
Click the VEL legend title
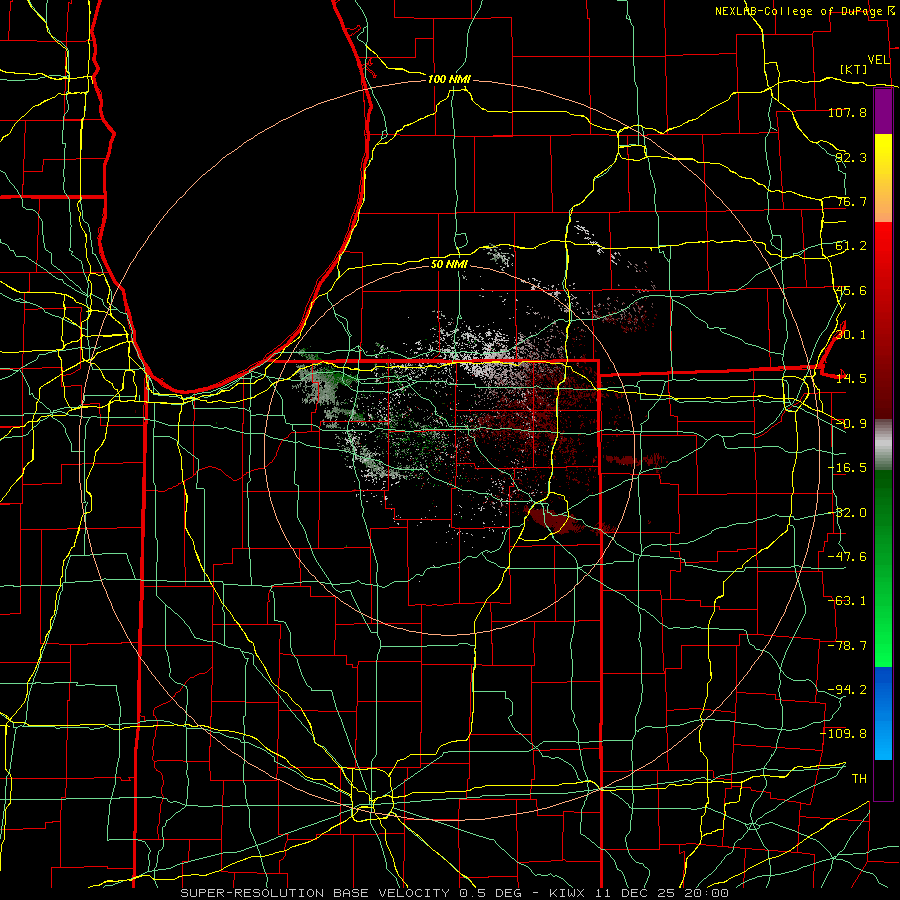point(878,60)
